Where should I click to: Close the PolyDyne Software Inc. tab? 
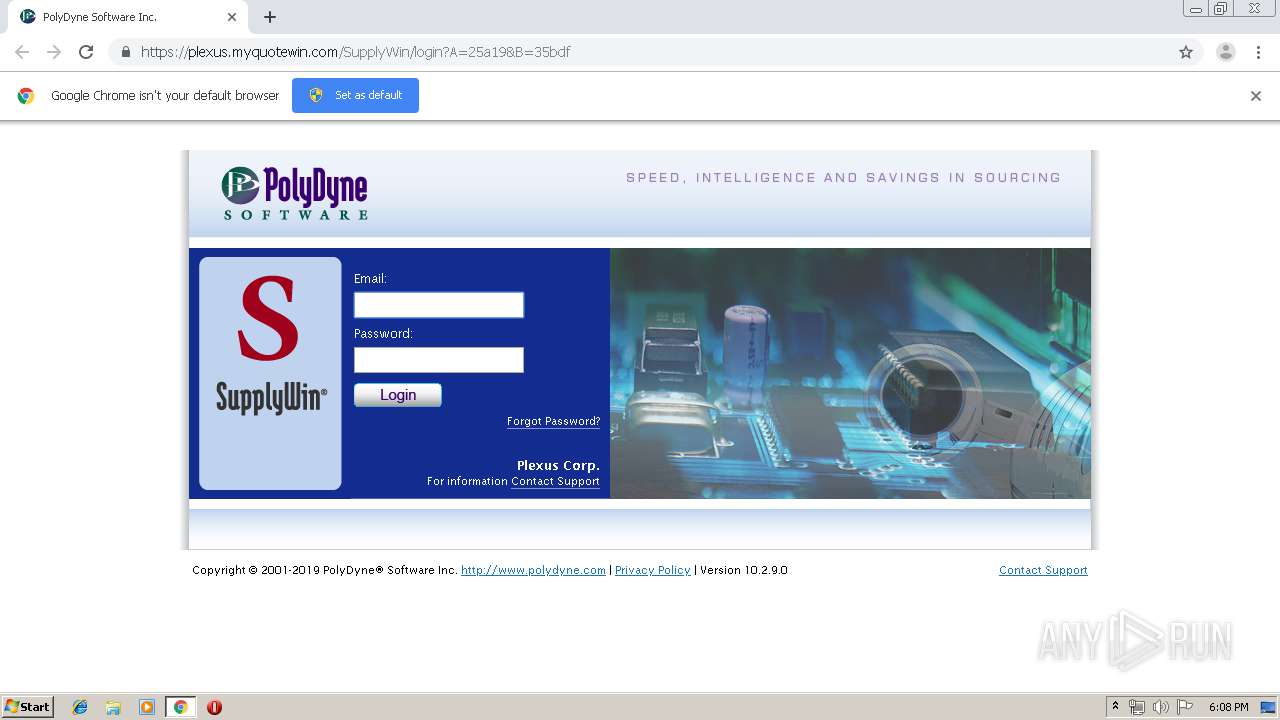point(232,17)
